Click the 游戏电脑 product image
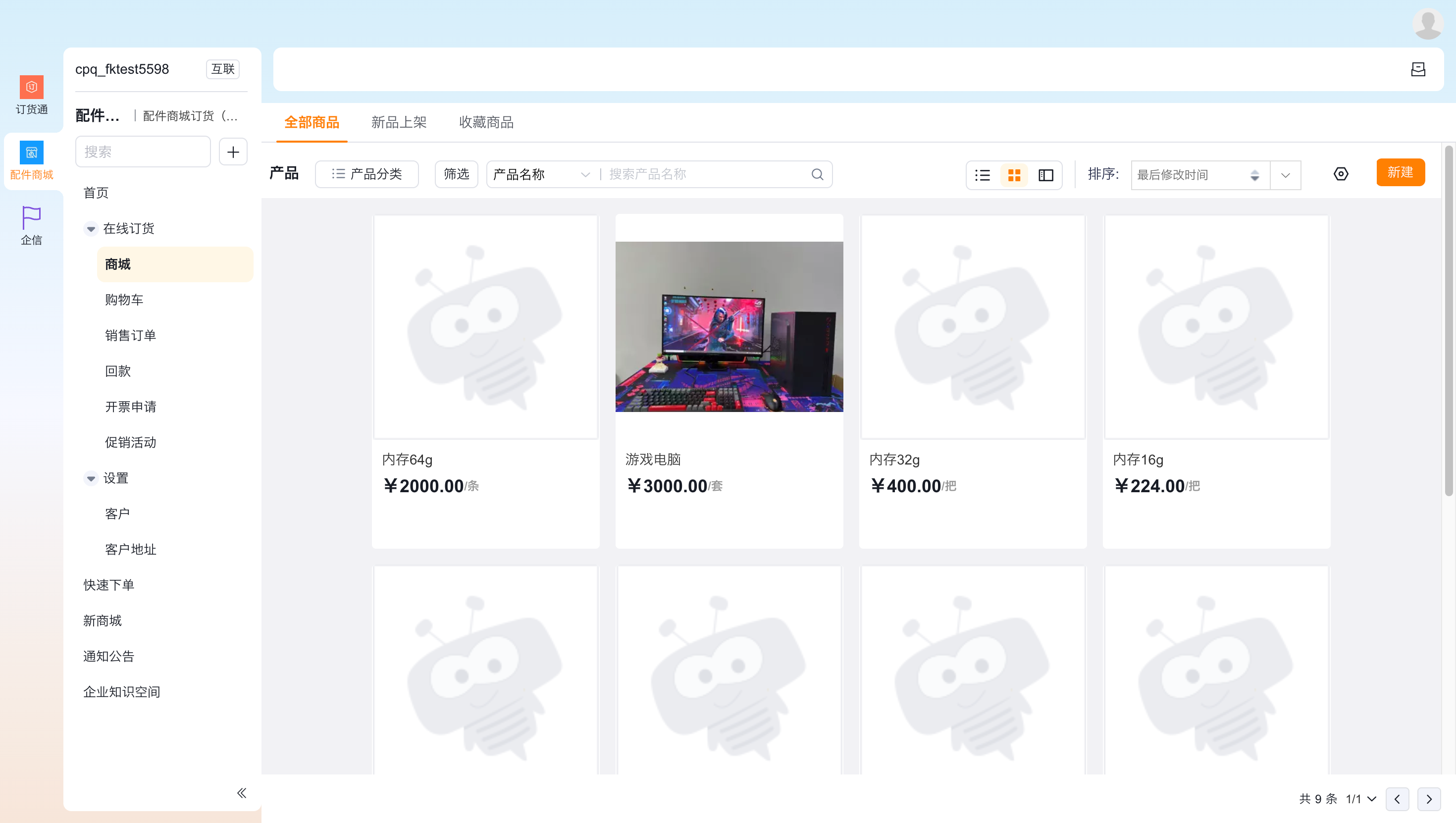This screenshot has width=1456, height=823. click(x=729, y=327)
